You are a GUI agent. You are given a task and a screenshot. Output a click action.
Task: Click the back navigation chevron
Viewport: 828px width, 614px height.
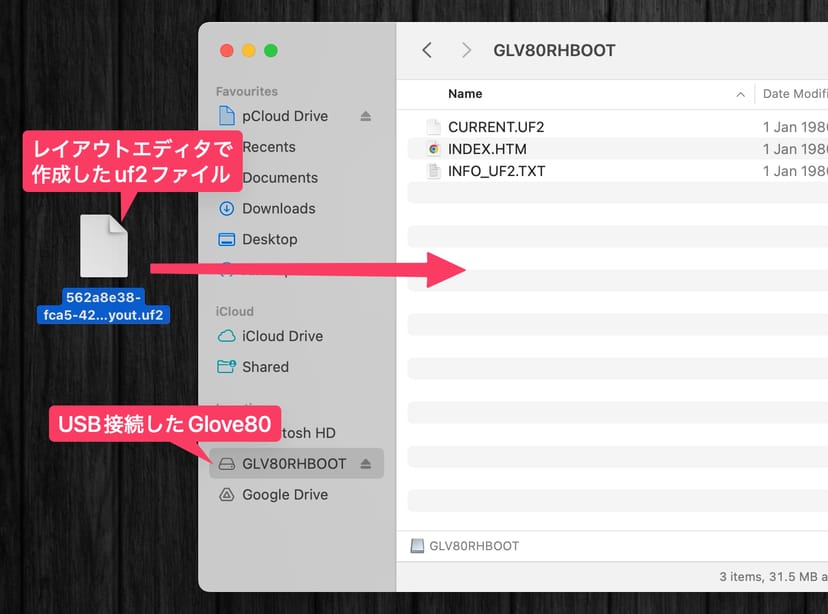coord(427,50)
